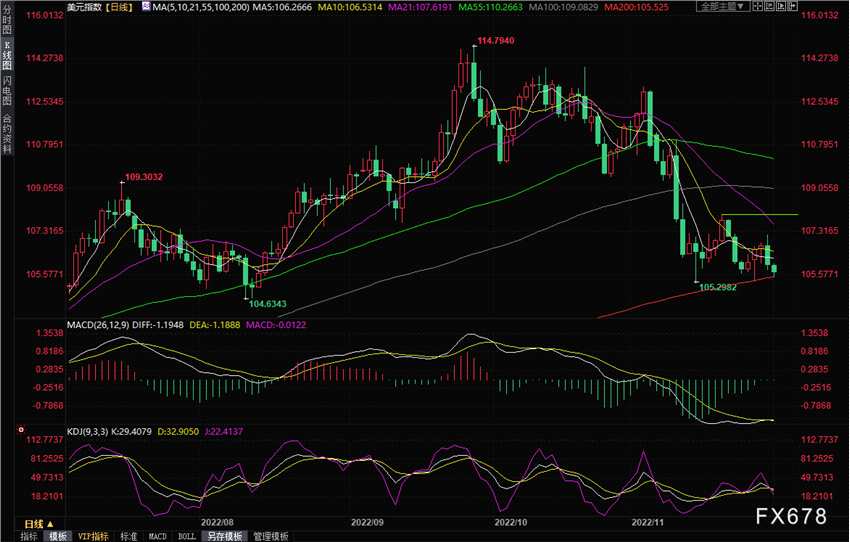Select the K线图 side tab
850x542 pixels.
click(x=7, y=55)
